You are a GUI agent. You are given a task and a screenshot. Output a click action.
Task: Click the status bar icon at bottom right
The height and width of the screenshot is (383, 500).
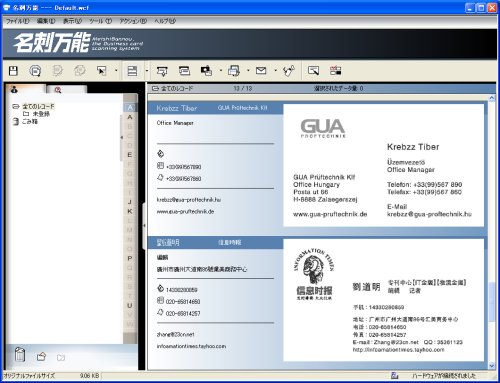click(395, 376)
